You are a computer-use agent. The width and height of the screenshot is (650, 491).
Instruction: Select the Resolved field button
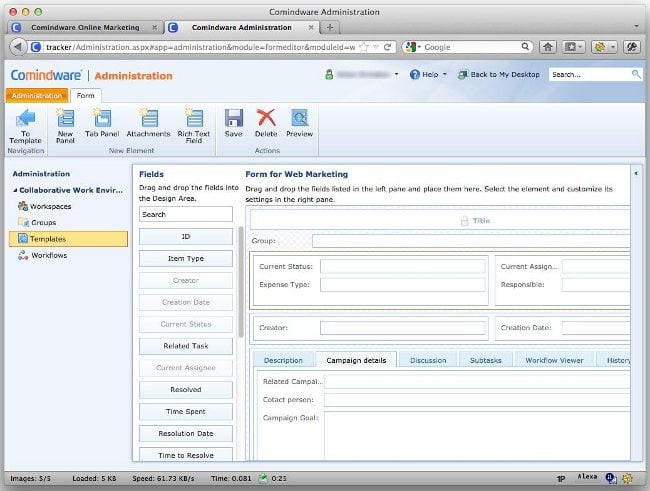pyautogui.click(x=186, y=389)
